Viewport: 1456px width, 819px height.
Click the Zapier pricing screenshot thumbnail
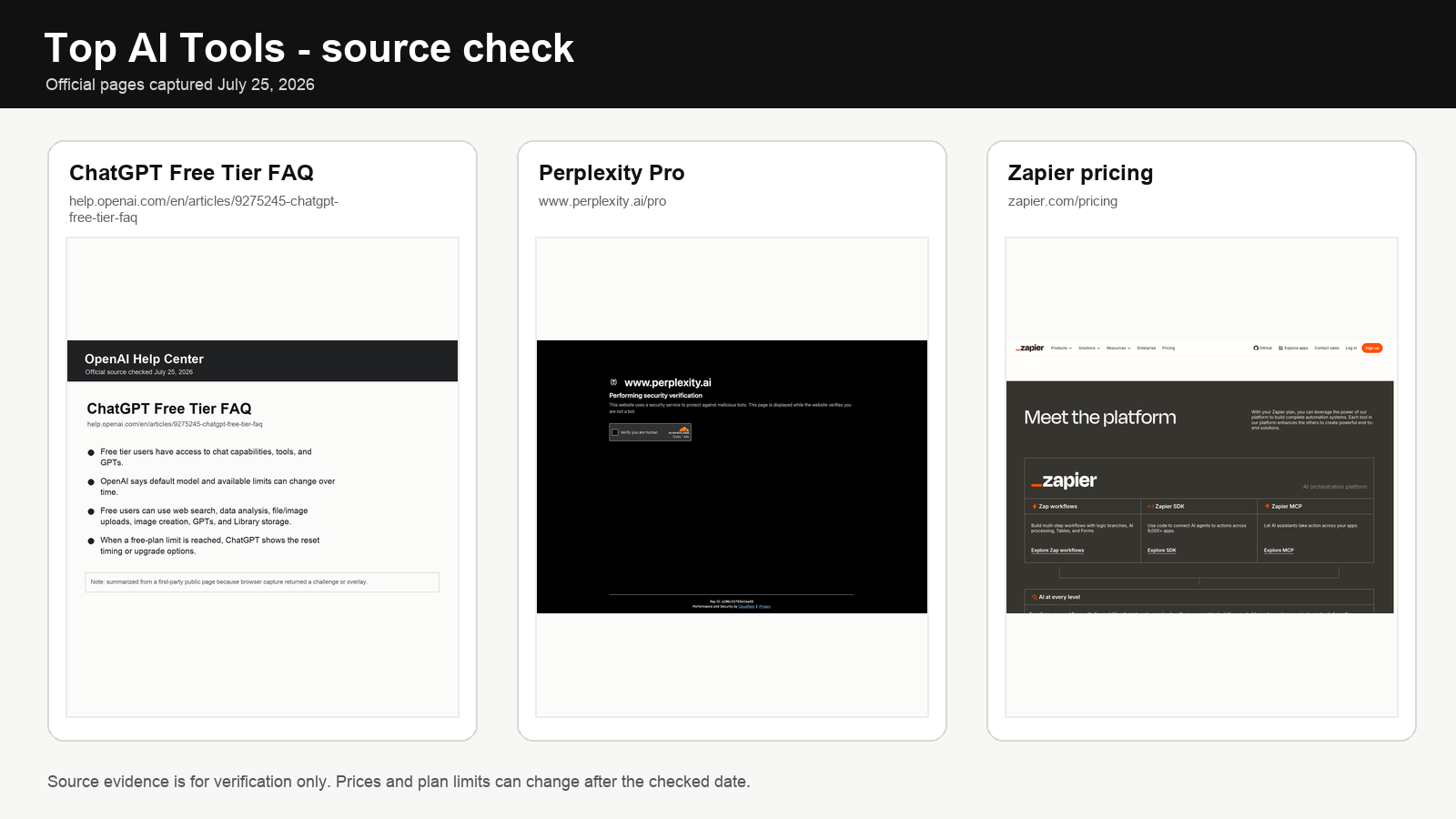coord(1200,477)
